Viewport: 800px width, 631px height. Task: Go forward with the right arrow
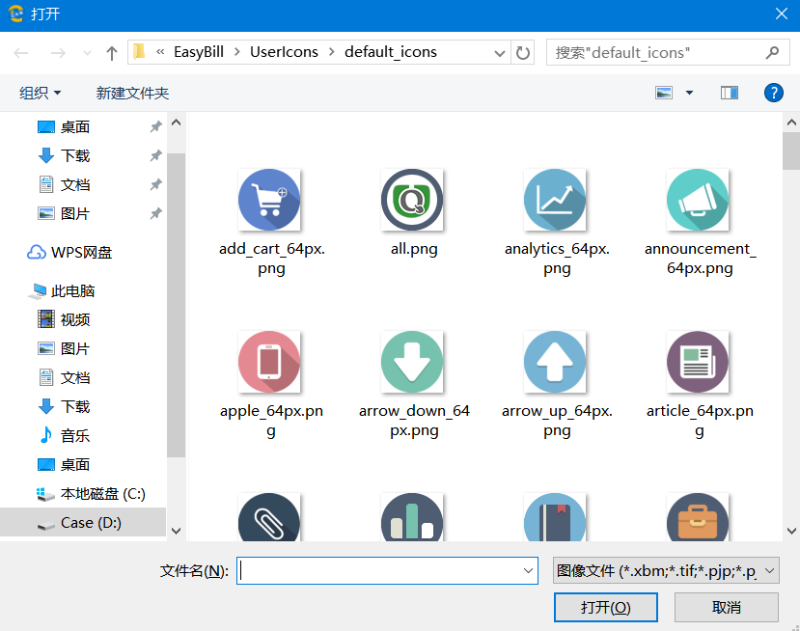tap(58, 53)
